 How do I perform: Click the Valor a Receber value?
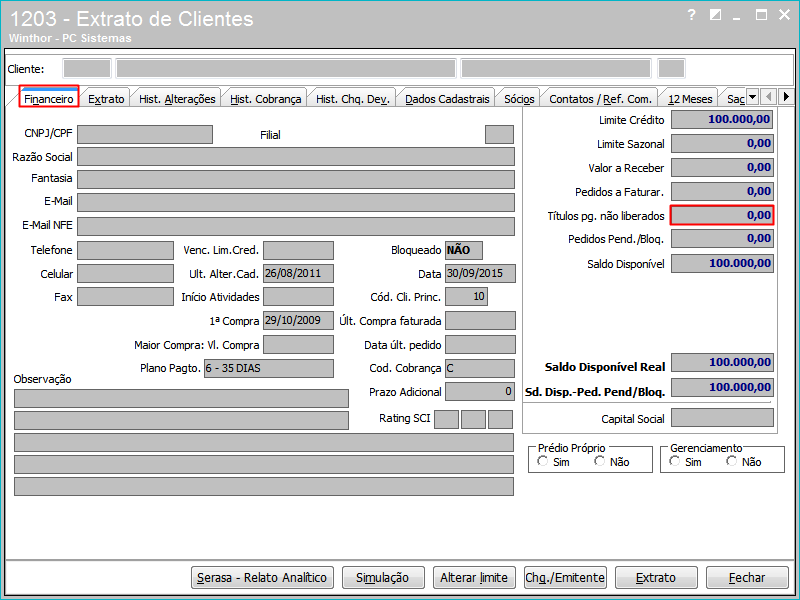coord(722,167)
